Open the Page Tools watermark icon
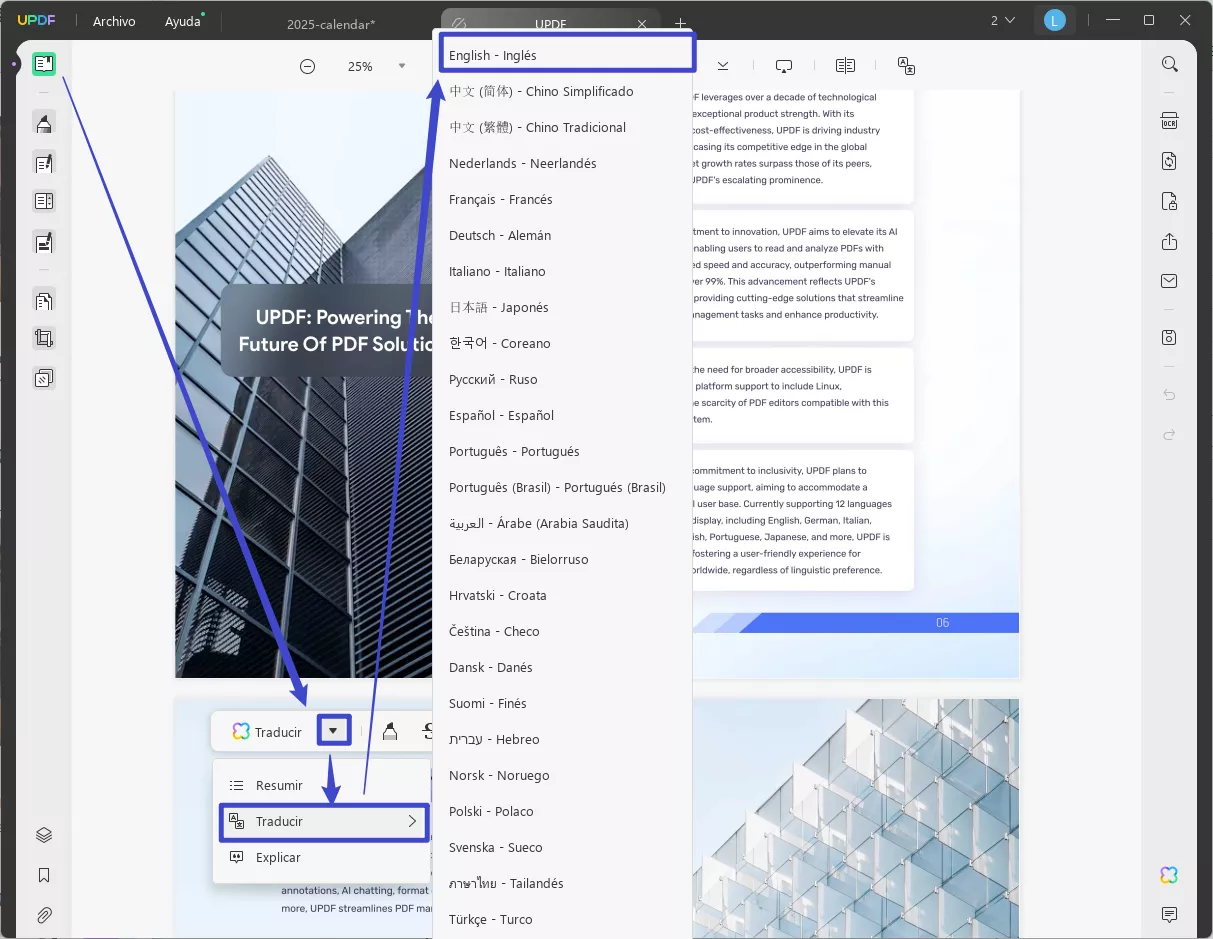The image size is (1213, 939). pyautogui.click(x=44, y=379)
